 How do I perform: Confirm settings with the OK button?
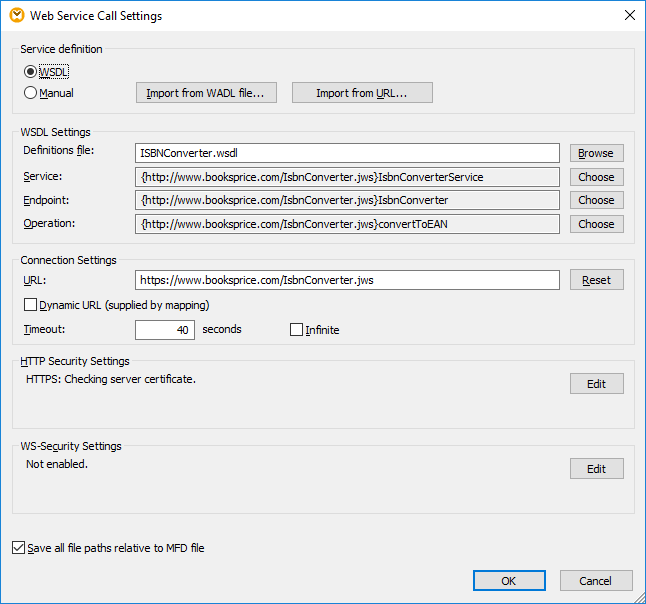point(509,581)
